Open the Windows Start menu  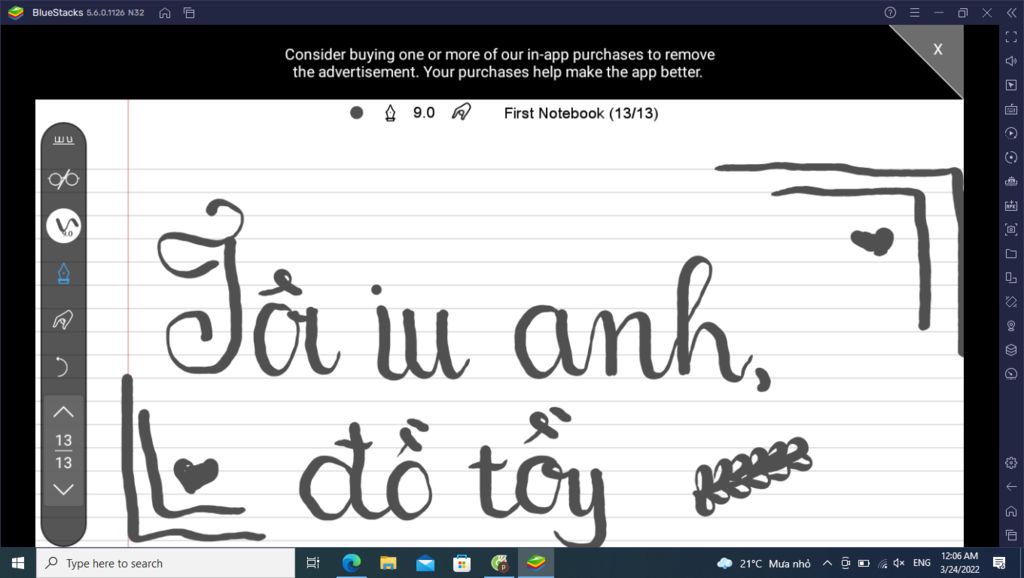pos(18,563)
